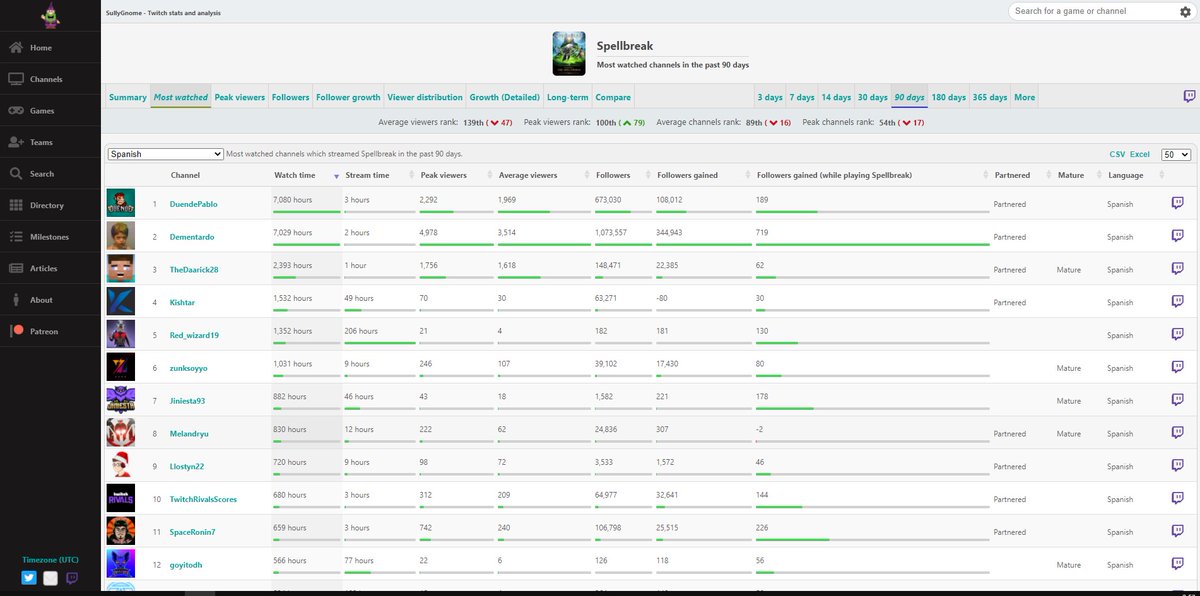Click the 7,080 hours watch time cell
The width and height of the screenshot is (1200, 596).
pyautogui.click(x=306, y=203)
